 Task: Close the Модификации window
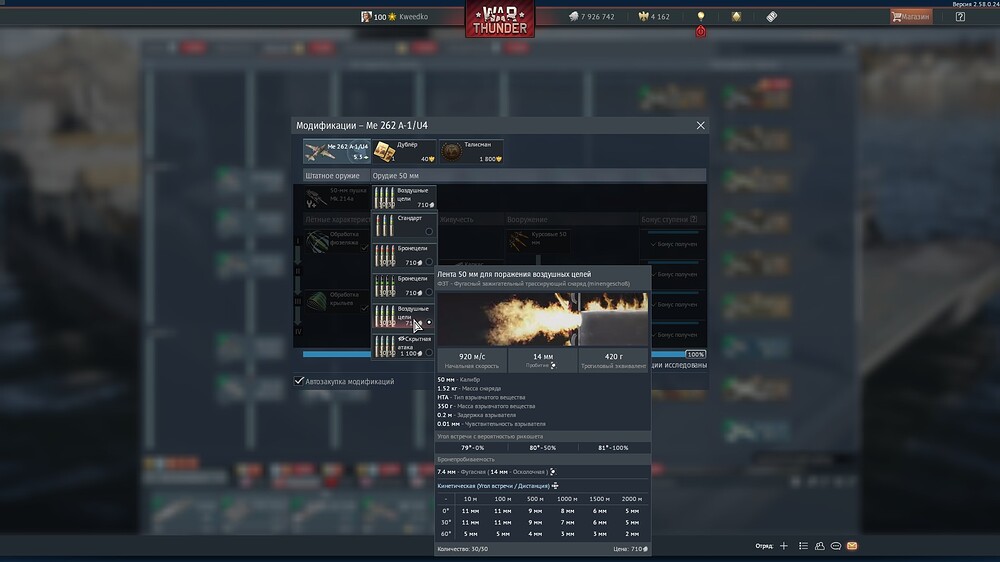(x=700, y=126)
